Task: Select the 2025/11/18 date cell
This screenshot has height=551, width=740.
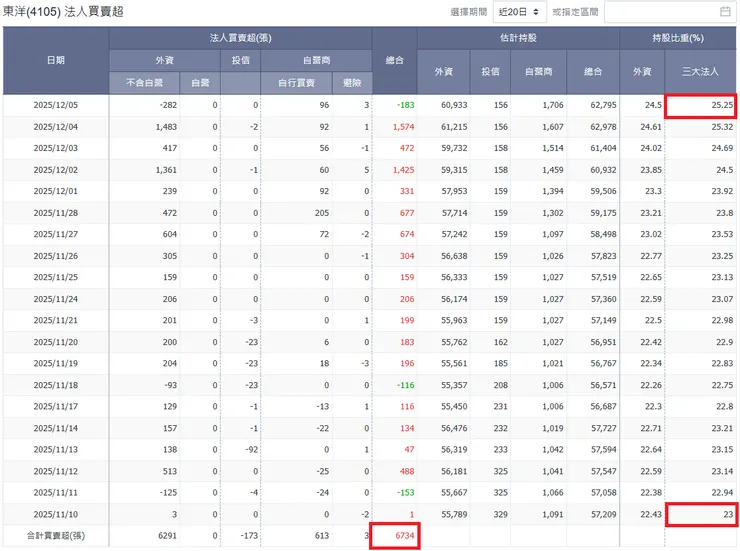Action: pyautogui.click(x=56, y=385)
